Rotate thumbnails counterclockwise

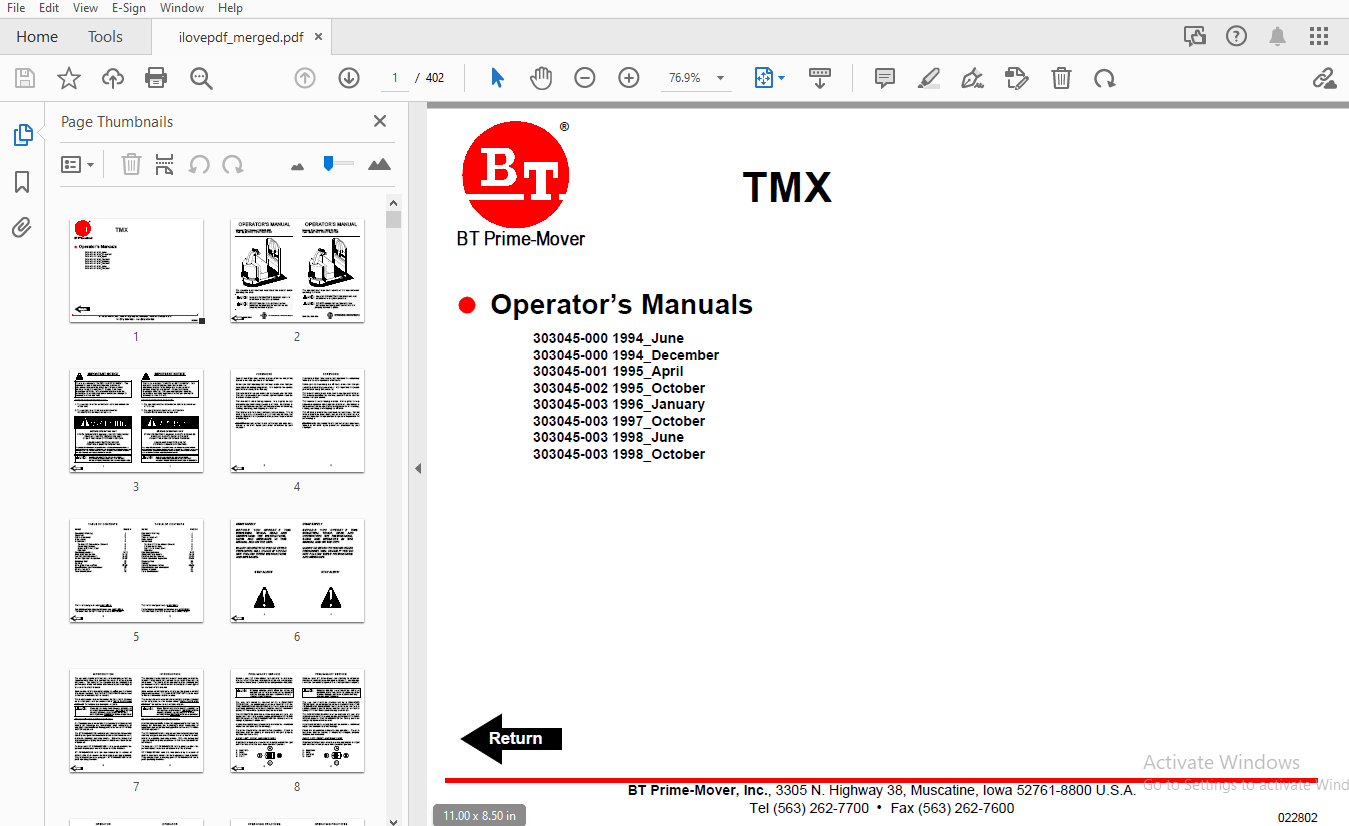tap(199, 164)
